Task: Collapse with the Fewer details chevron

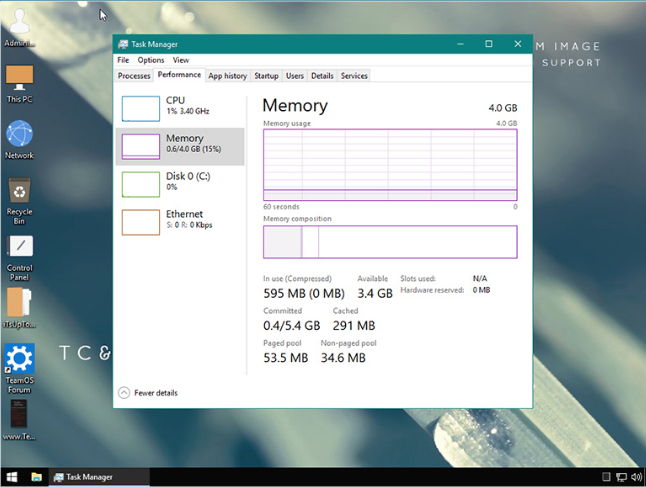Action: (124, 393)
